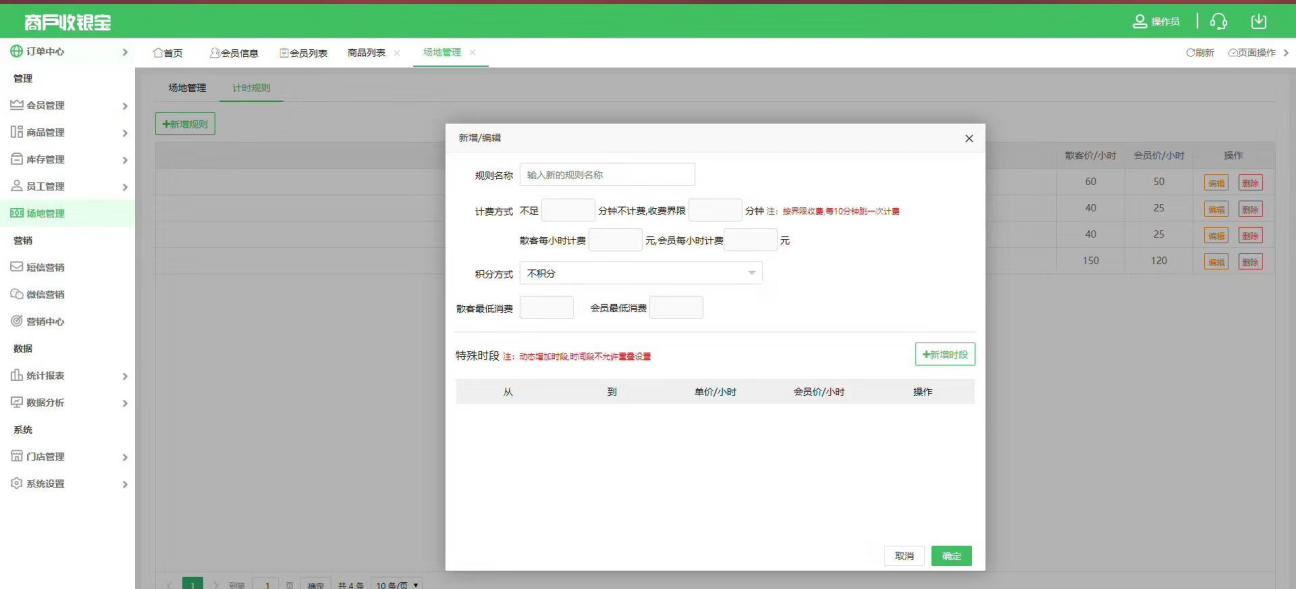Switch to the 会员列表 tab
Screen dimensions: 1296x589
click(x=303, y=53)
